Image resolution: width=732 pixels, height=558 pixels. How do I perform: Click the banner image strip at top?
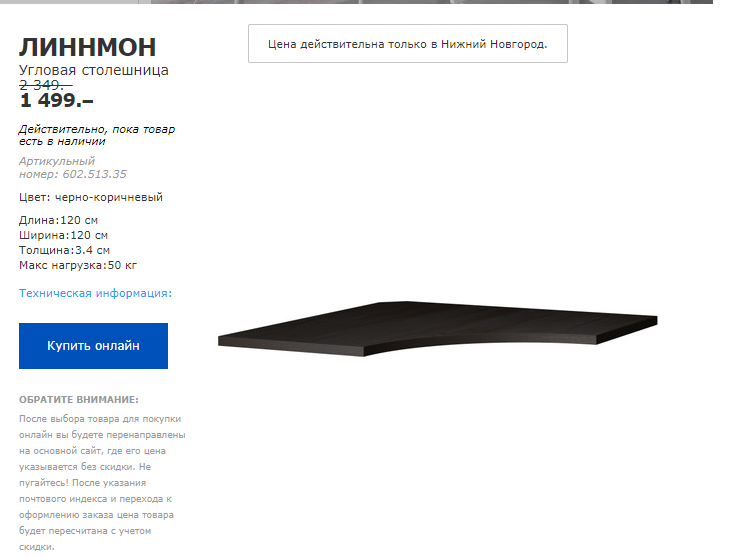click(x=356, y=2)
